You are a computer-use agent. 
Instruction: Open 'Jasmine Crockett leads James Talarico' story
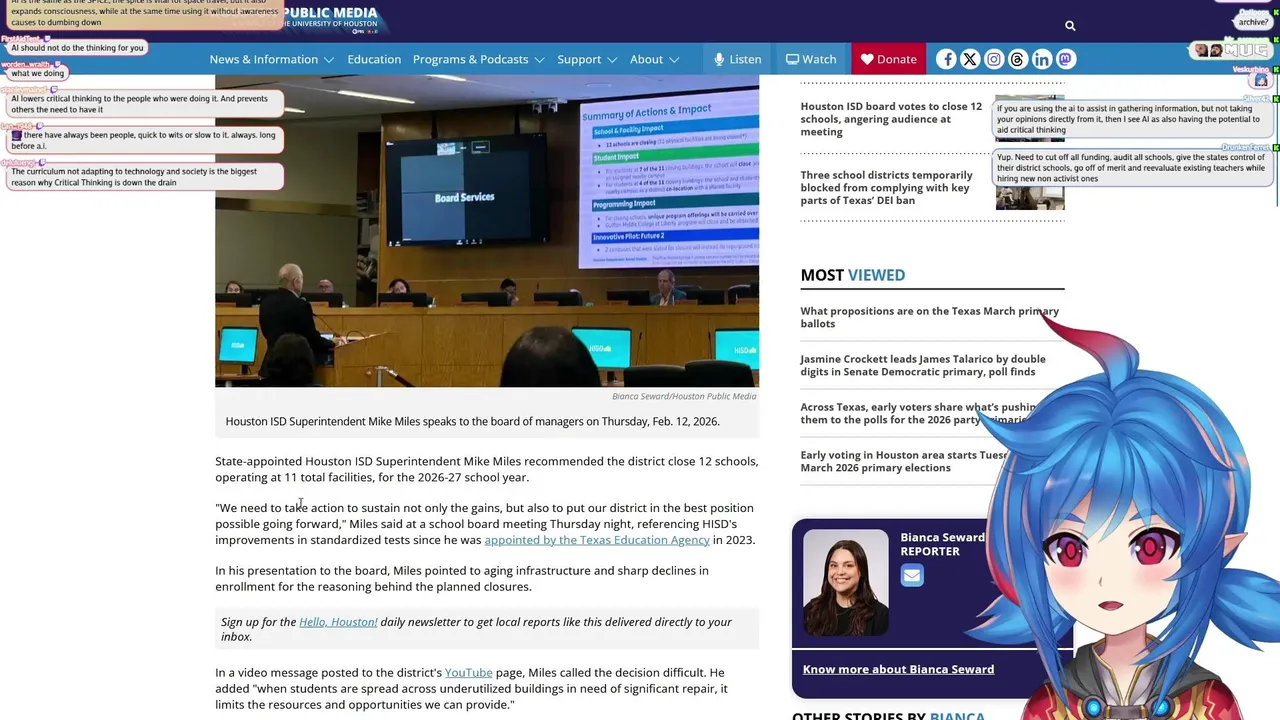tap(922, 365)
